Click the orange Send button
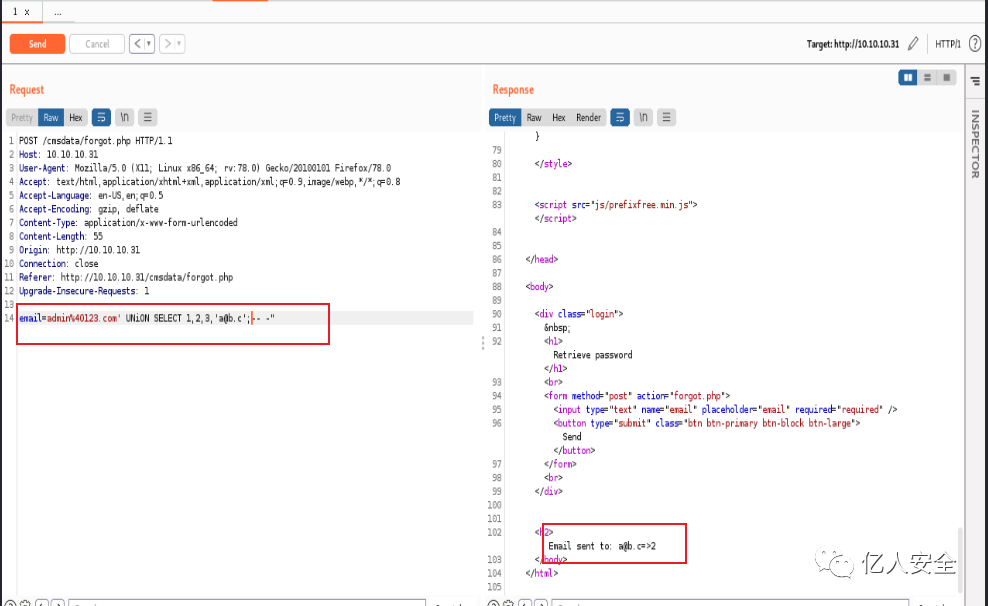 click(37, 44)
